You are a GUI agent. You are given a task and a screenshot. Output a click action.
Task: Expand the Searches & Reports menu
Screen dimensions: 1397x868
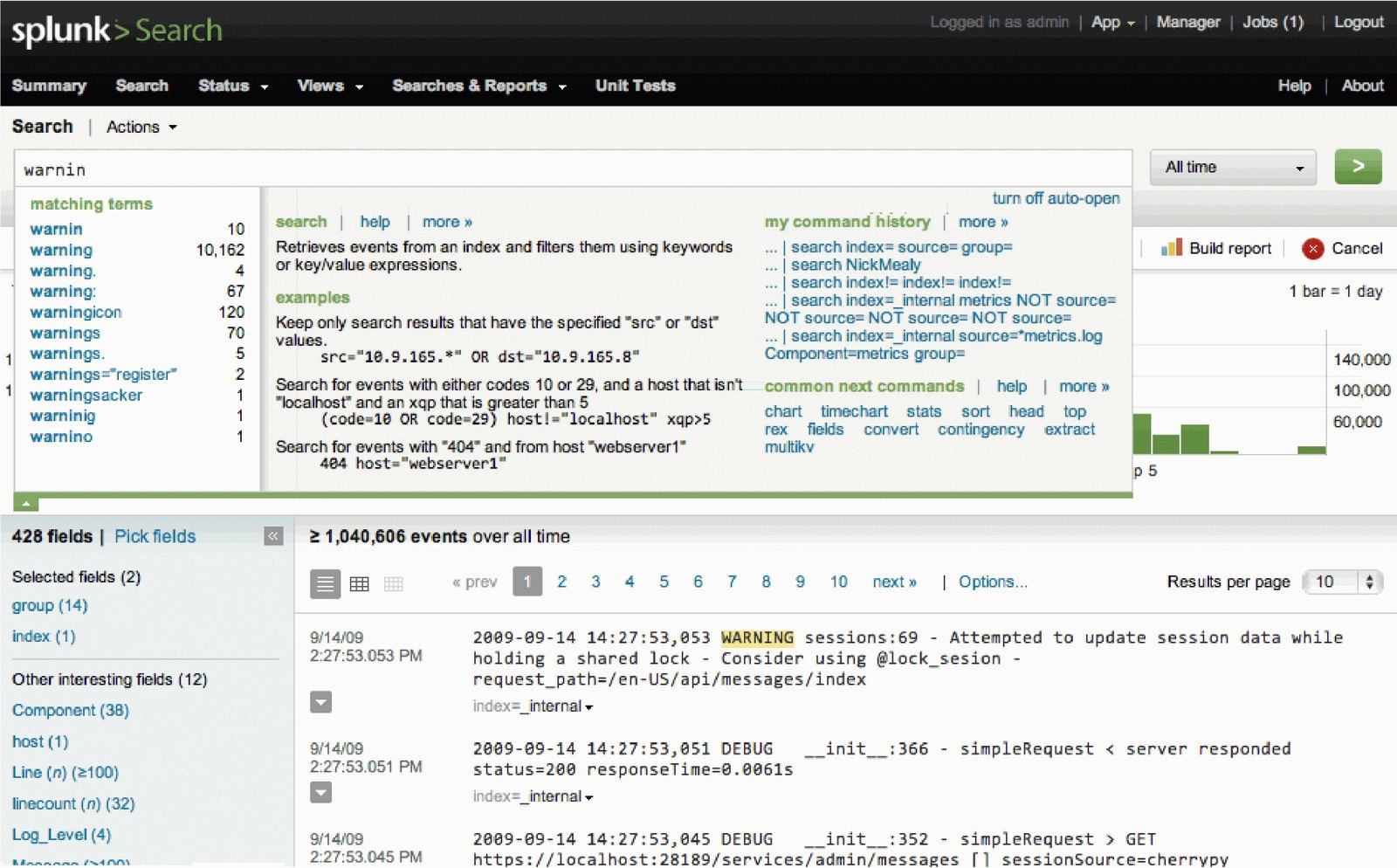coord(479,86)
